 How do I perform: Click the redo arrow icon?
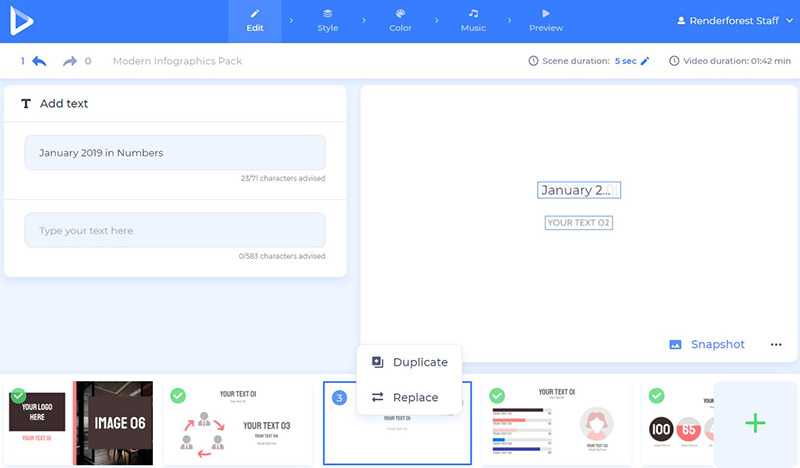69,61
